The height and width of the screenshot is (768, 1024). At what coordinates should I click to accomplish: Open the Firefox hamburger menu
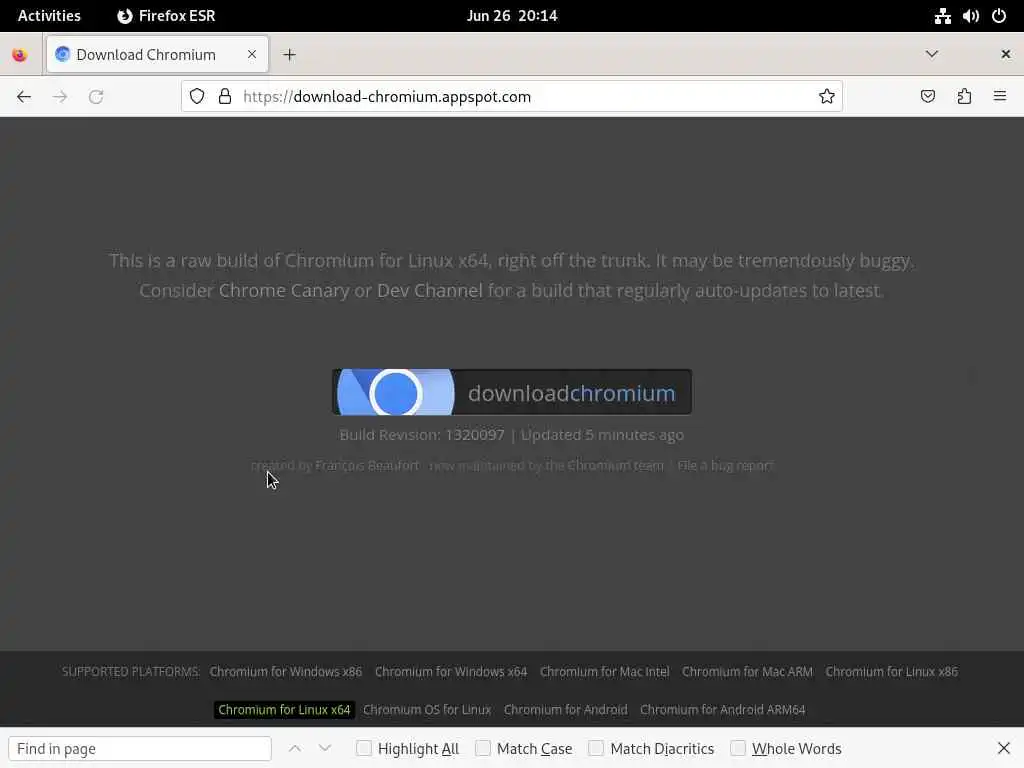coord(1000,97)
